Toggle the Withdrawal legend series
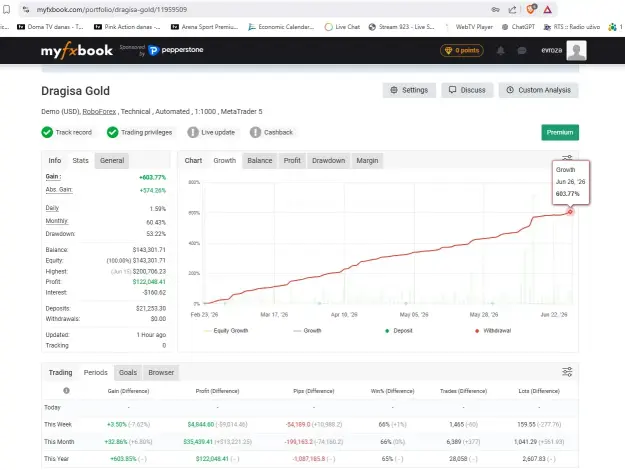Image resolution: width=625 pixels, height=470 pixels. (493, 331)
